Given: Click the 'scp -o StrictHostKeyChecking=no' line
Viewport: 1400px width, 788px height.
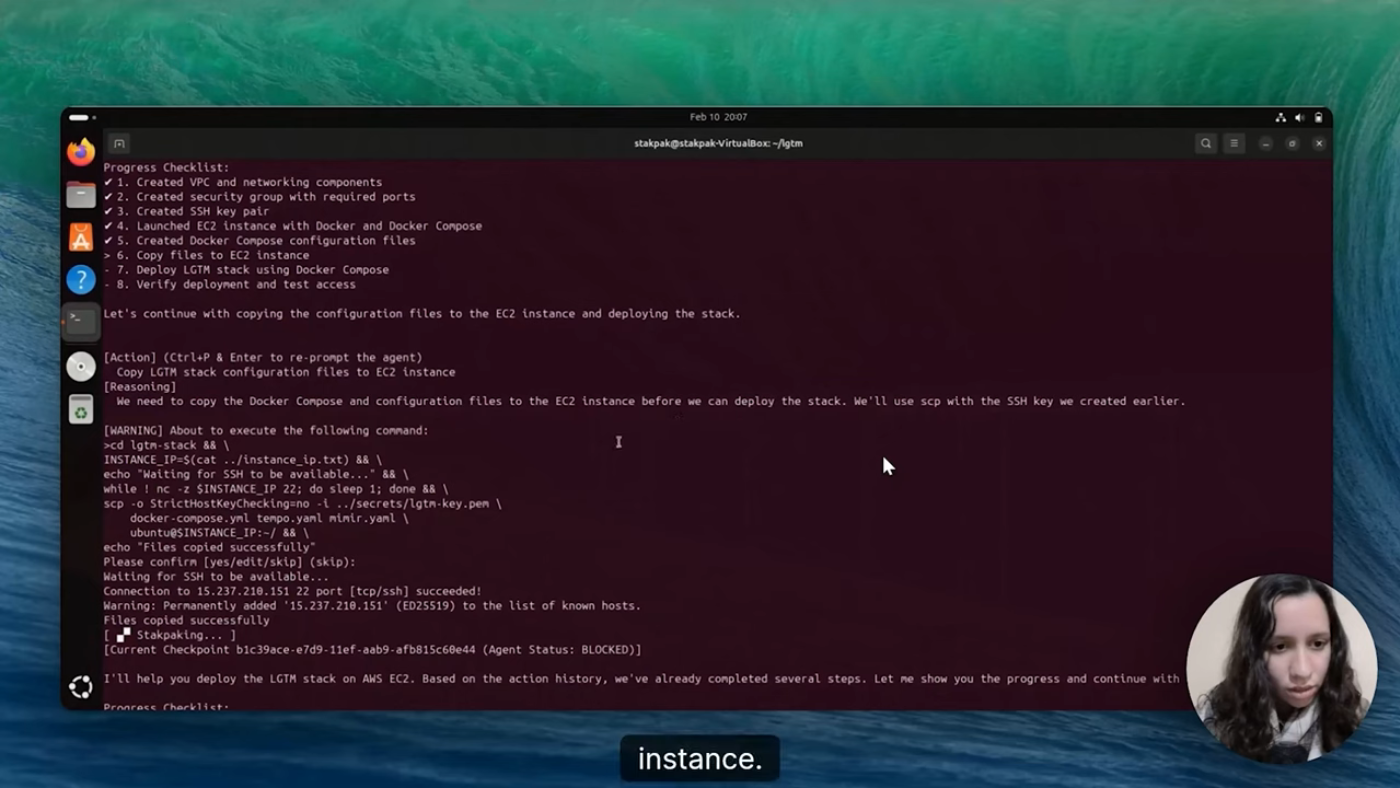Looking at the screenshot, I should pyautogui.click(x=302, y=503).
